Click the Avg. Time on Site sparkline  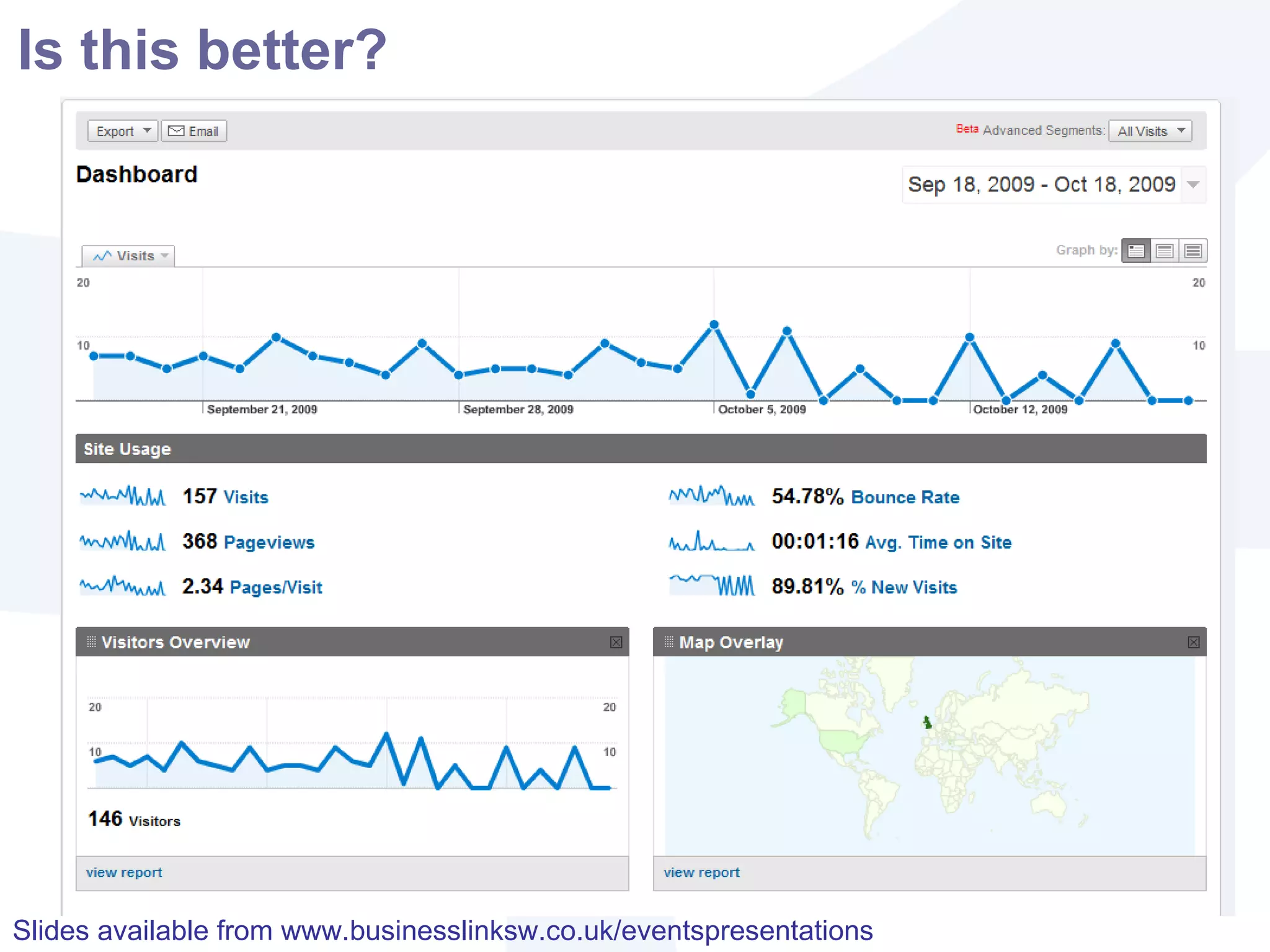(712, 541)
